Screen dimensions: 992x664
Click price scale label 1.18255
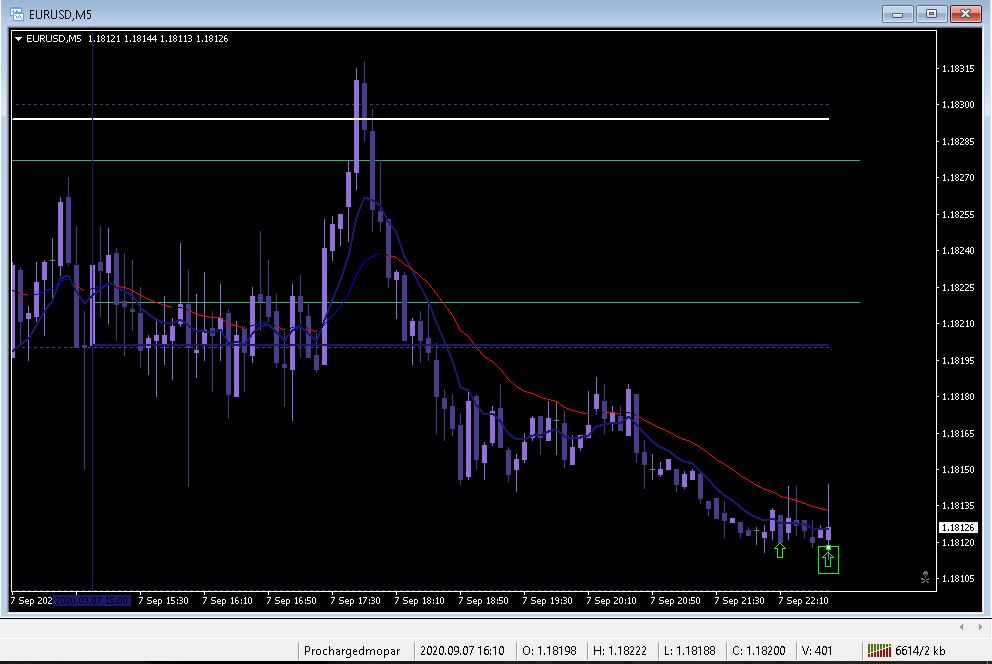coord(958,214)
